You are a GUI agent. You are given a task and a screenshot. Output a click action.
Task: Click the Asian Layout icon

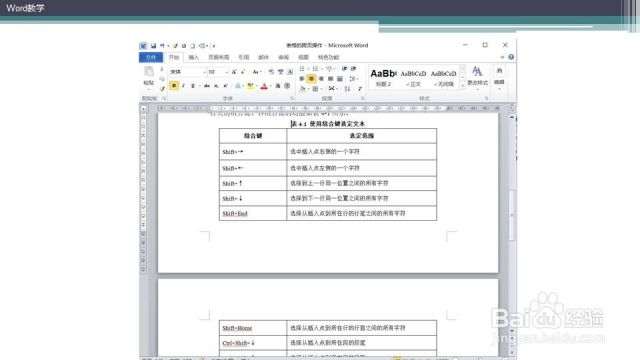(x=331, y=89)
